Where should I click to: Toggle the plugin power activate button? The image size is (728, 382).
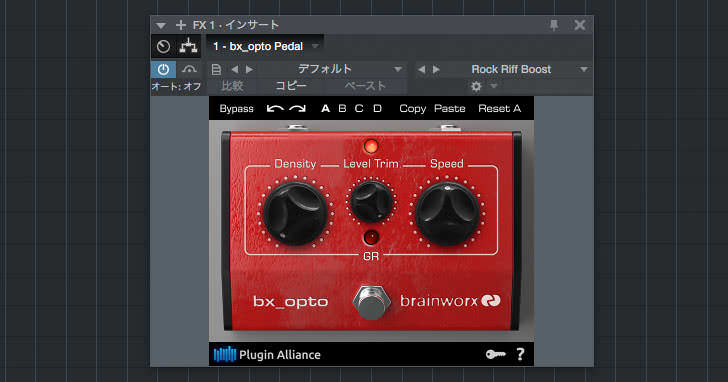[163, 70]
